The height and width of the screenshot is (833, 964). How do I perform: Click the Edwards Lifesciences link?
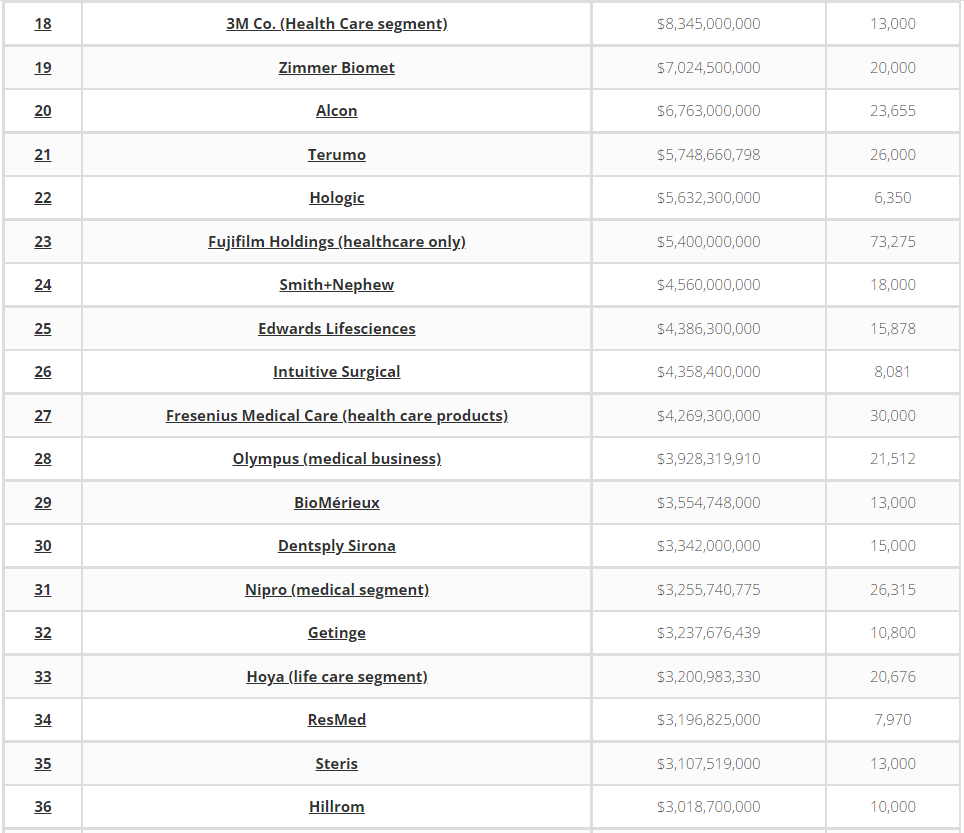pos(336,328)
